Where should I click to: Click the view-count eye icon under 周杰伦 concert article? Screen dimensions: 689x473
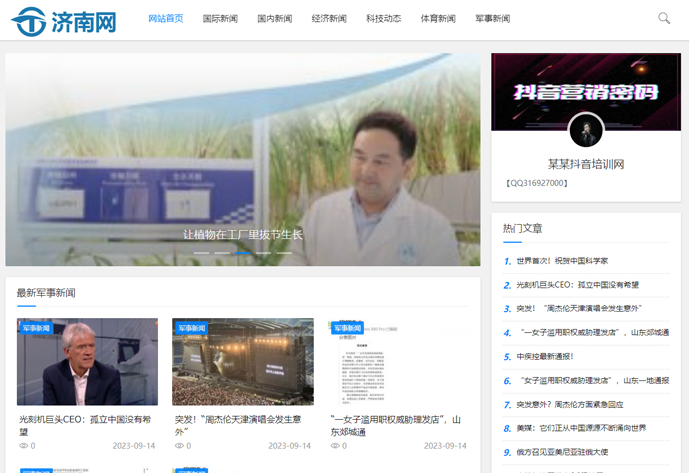click(179, 446)
